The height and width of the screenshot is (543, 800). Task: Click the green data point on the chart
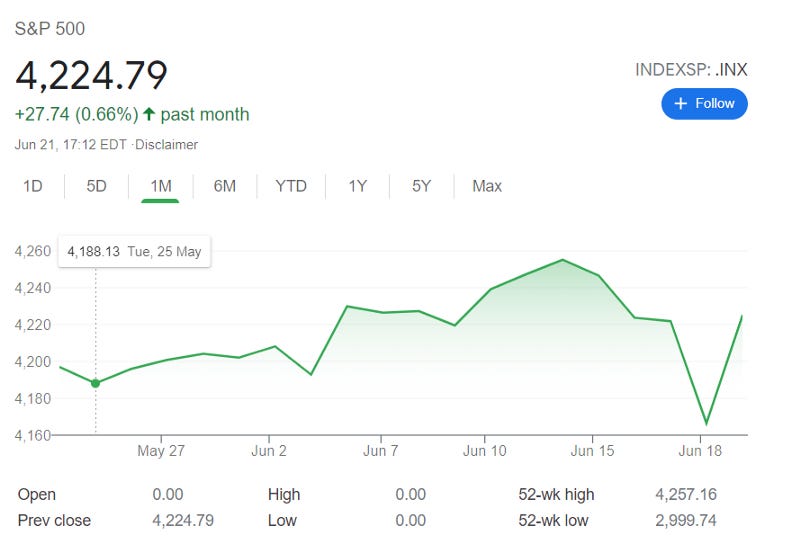point(95,383)
